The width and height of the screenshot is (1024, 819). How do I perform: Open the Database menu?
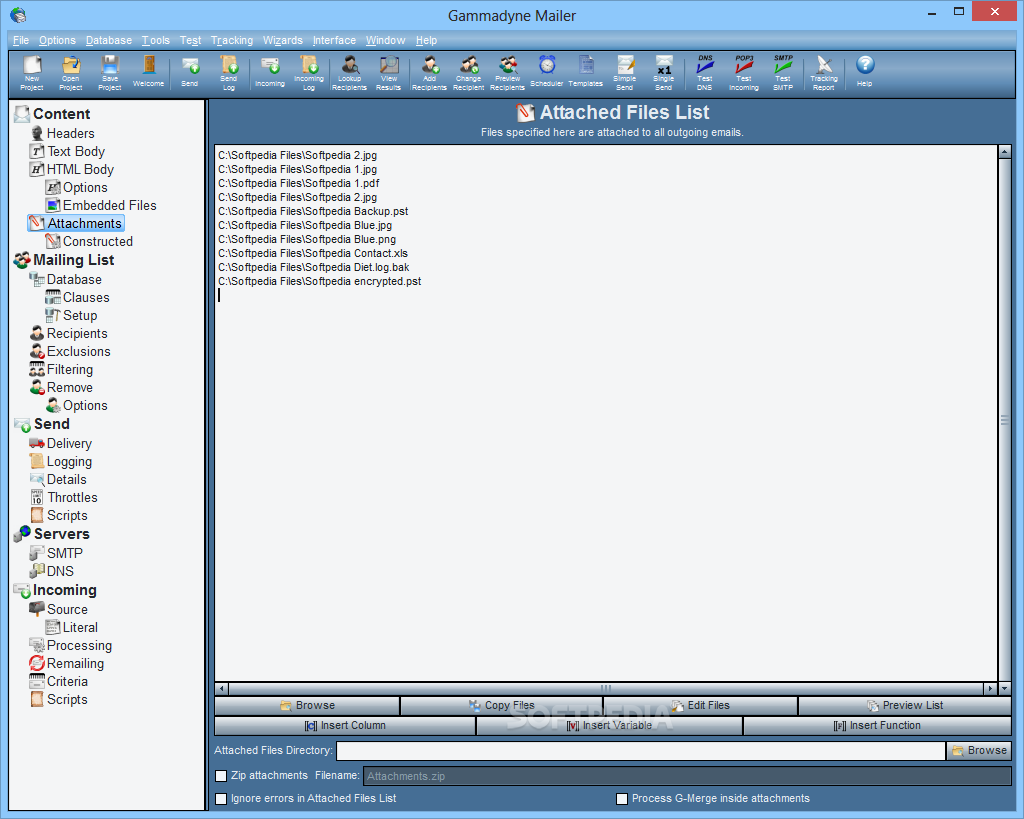pyautogui.click(x=108, y=40)
